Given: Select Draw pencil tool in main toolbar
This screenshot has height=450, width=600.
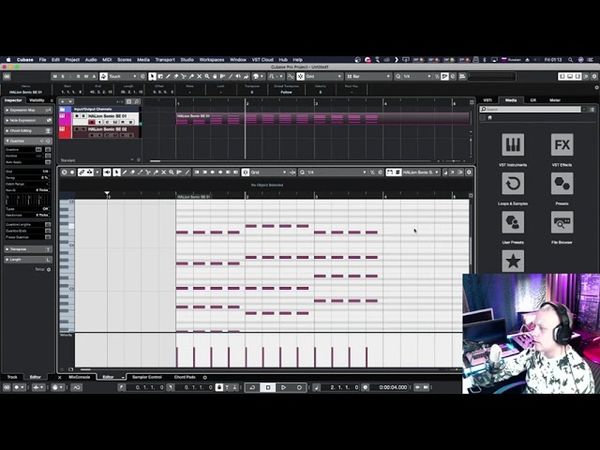Looking at the screenshot, I should coord(168,77).
